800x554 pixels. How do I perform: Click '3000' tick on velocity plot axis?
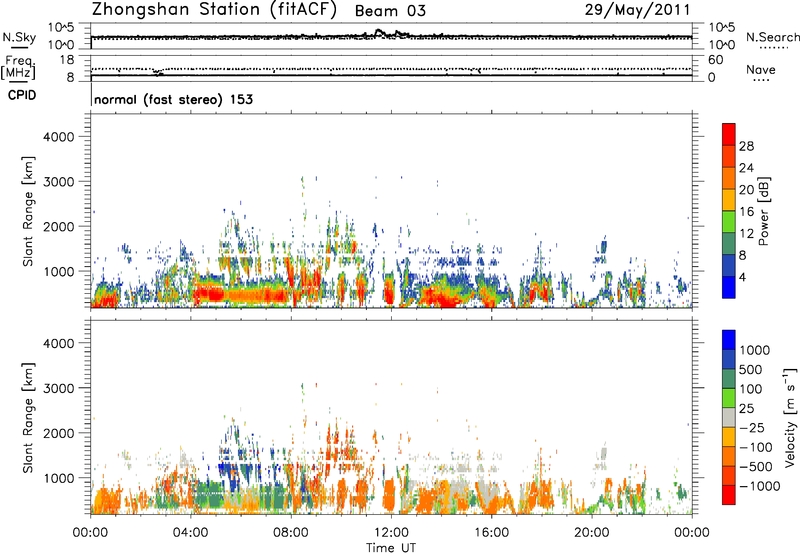pos(58,388)
